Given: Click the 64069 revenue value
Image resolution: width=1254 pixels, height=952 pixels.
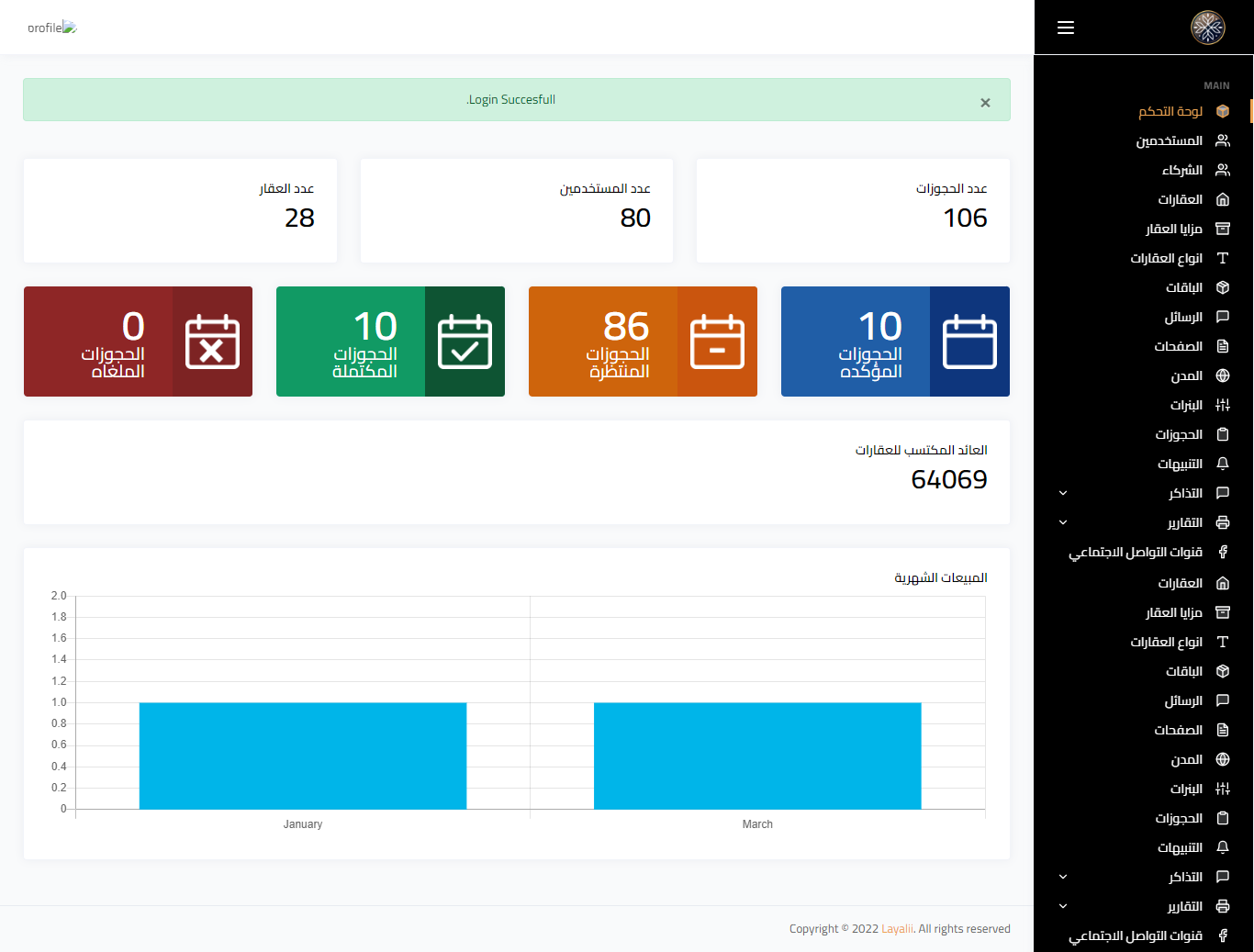Looking at the screenshot, I should click(949, 479).
